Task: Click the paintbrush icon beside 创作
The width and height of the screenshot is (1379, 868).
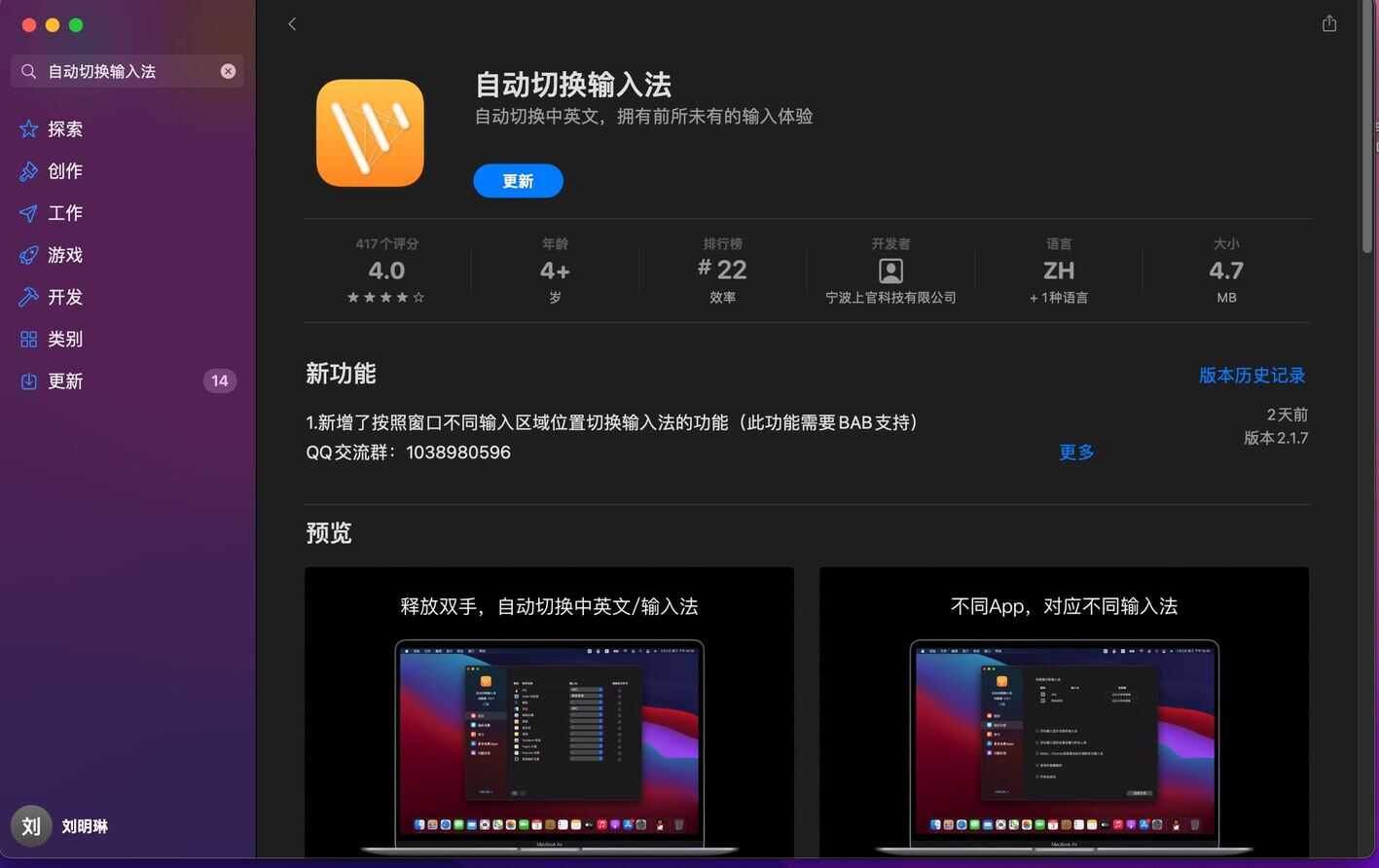Action: tap(29, 171)
